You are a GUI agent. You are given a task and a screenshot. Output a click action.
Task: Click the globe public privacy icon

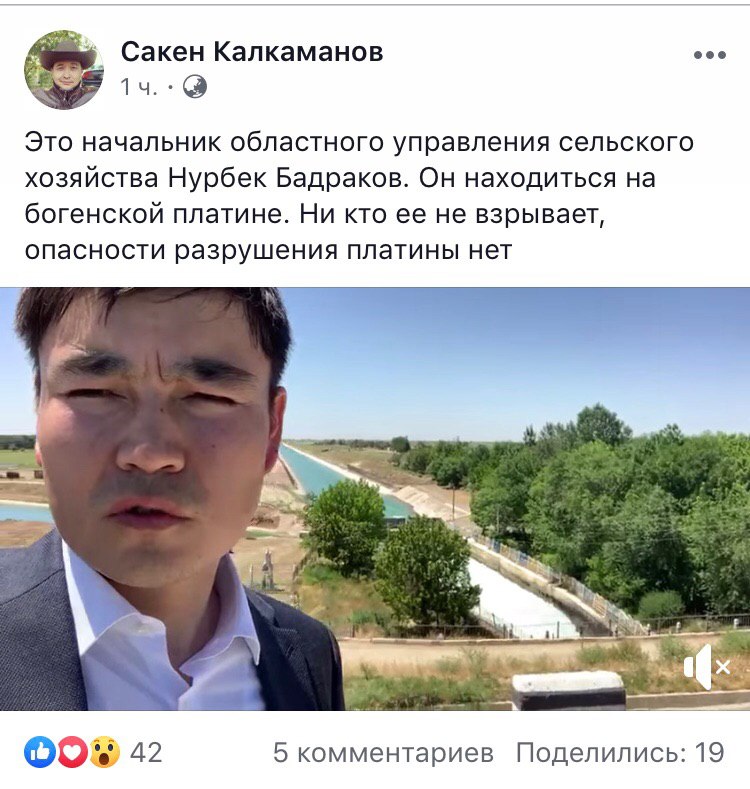coord(195,87)
